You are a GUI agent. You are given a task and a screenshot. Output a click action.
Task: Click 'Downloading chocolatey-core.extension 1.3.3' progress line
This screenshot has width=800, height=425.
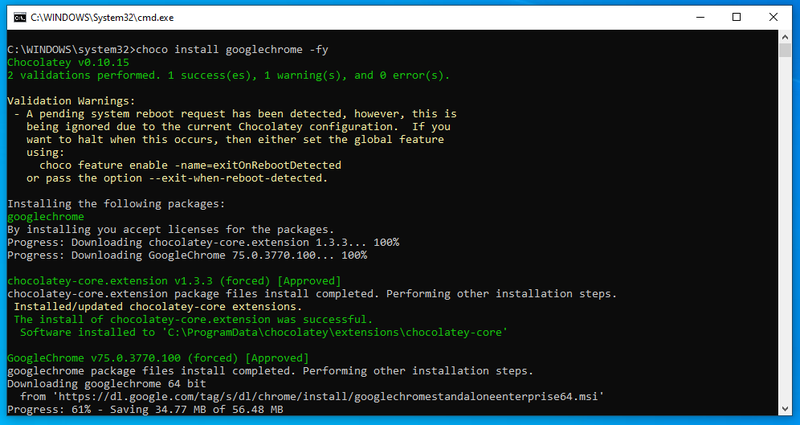(x=203, y=242)
